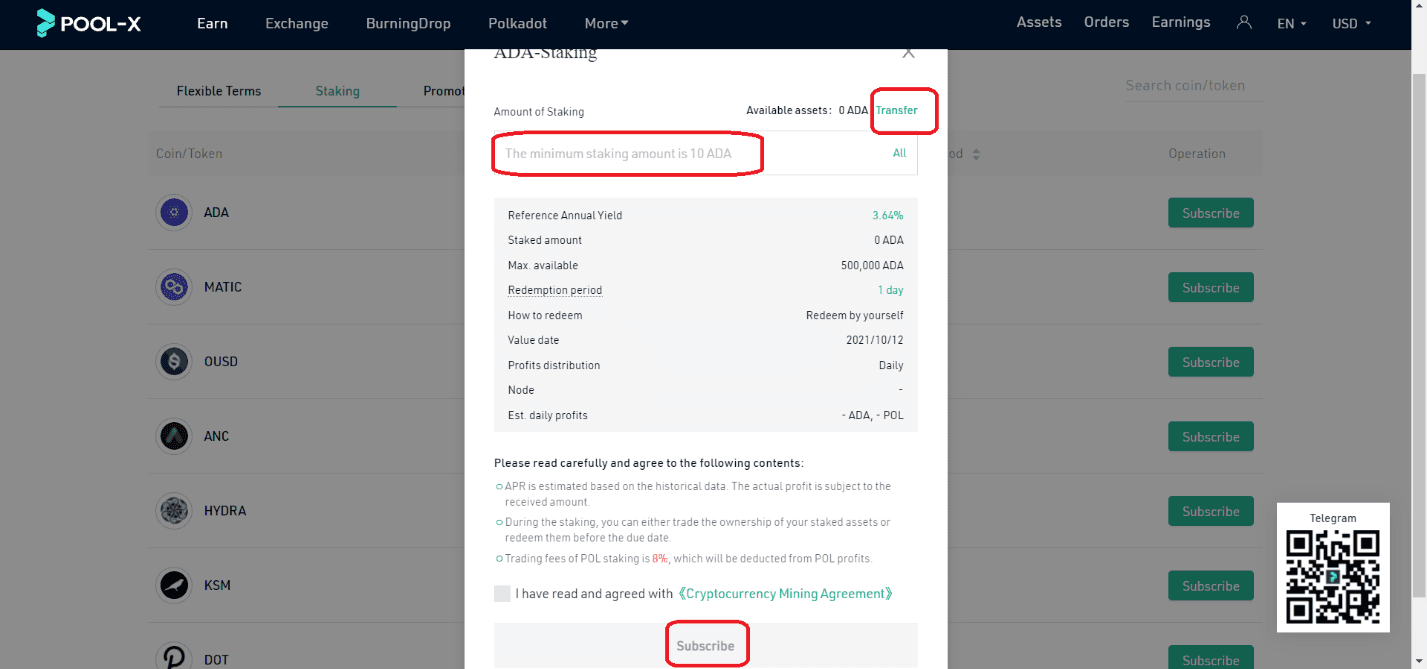Click the MATIC coin name
Image resolution: width=1427 pixels, height=669 pixels.
pyautogui.click(x=223, y=287)
